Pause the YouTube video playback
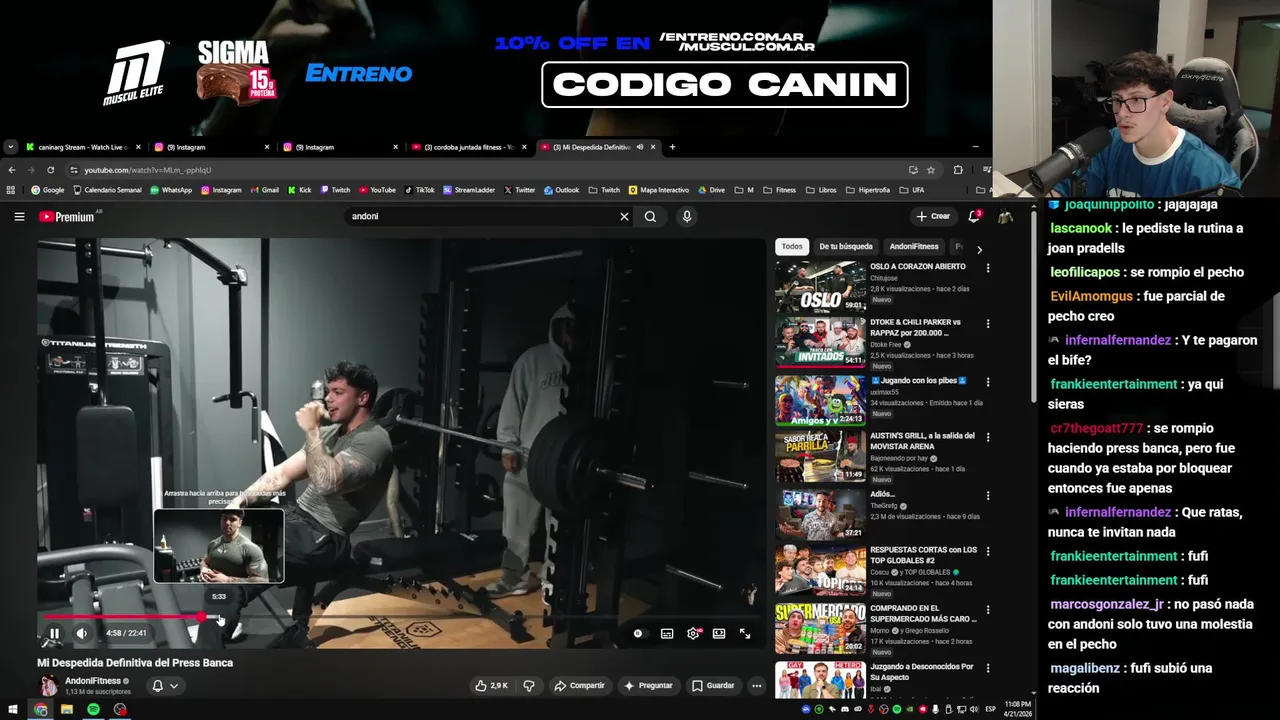This screenshot has width=1280, height=720. tap(54, 633)
